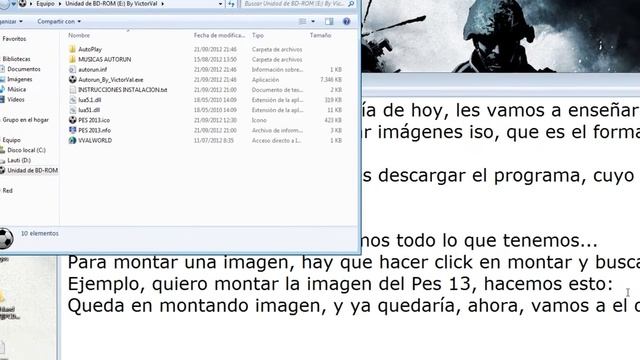Viewport: 640px width, 360px height.
Task: Click the soldier banner image in background window
Action: point(501,36)
